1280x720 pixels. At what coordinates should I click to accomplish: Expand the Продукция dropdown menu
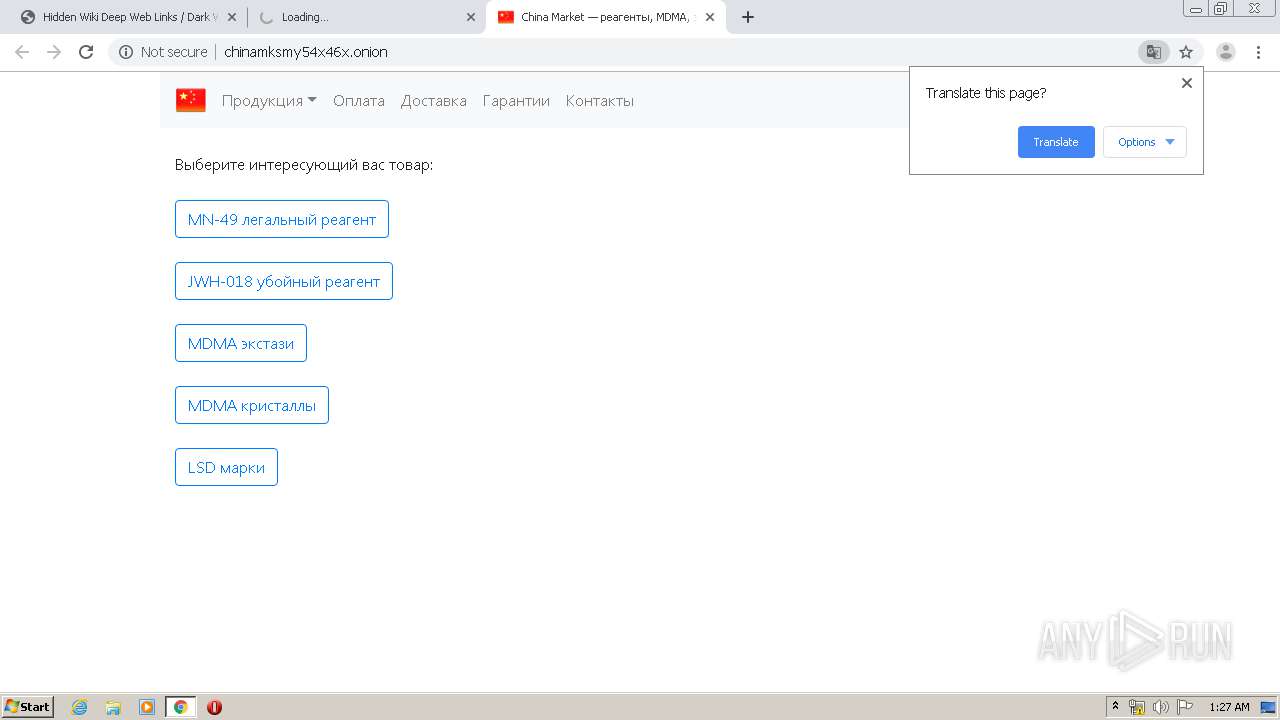tap(269, 100)
